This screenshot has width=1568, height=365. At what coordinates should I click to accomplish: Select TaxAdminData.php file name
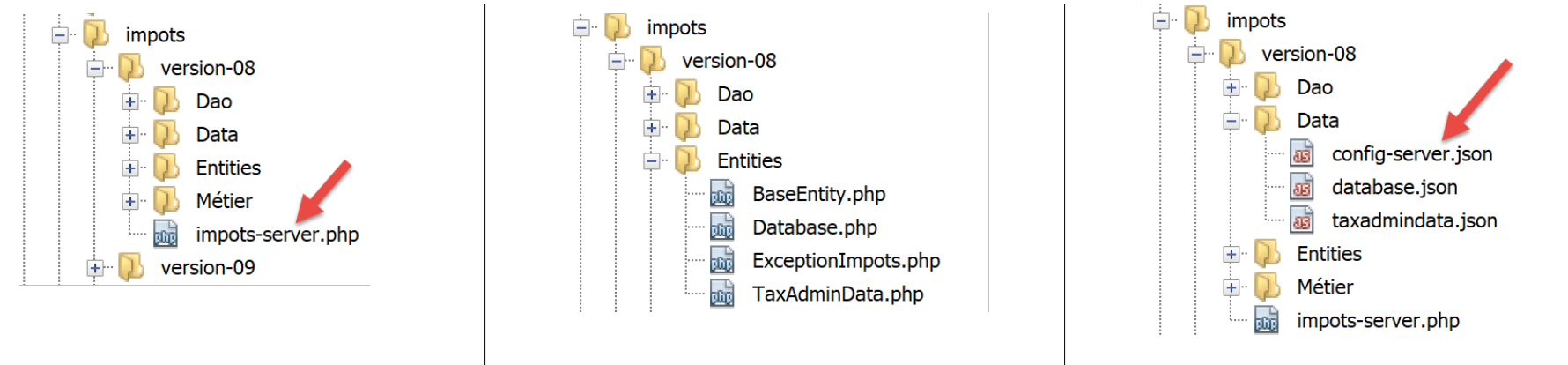838,294
